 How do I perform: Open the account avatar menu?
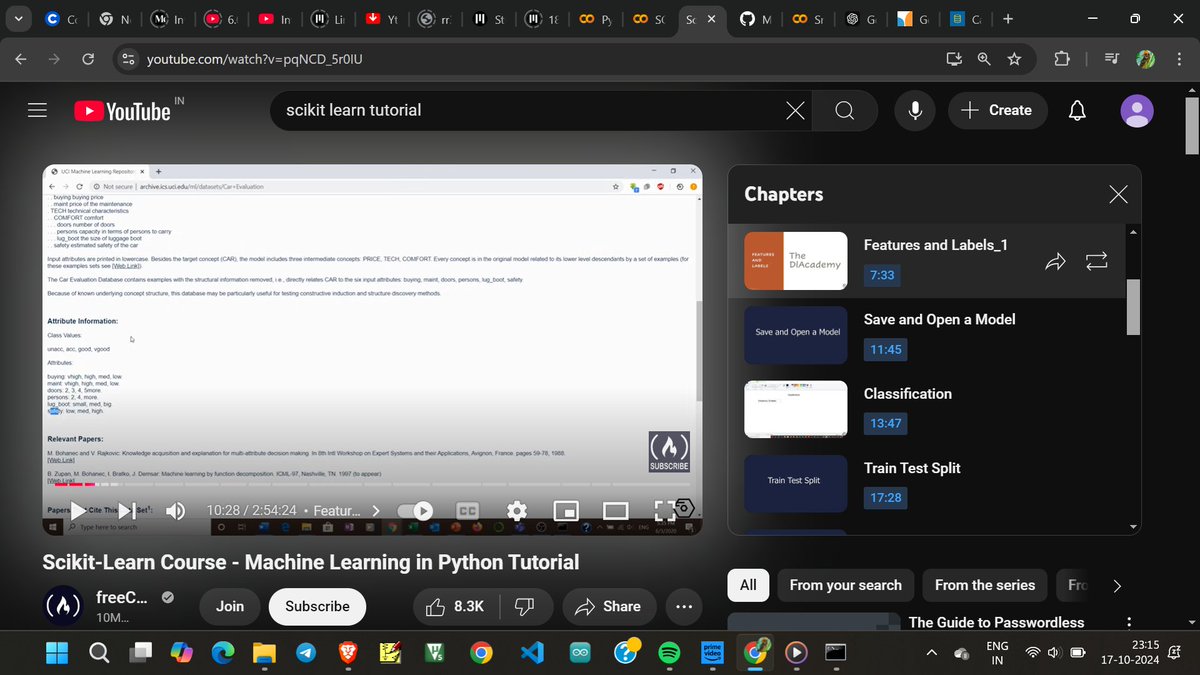pos(1137,111)
